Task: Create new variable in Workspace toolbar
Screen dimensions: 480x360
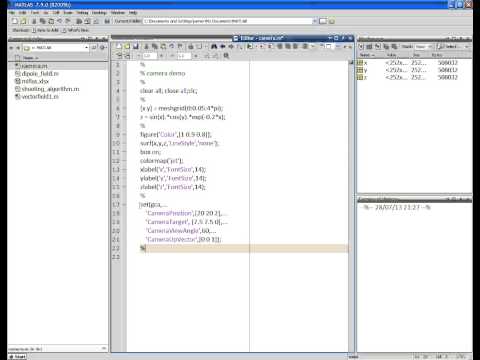Action: pos(361,47)
